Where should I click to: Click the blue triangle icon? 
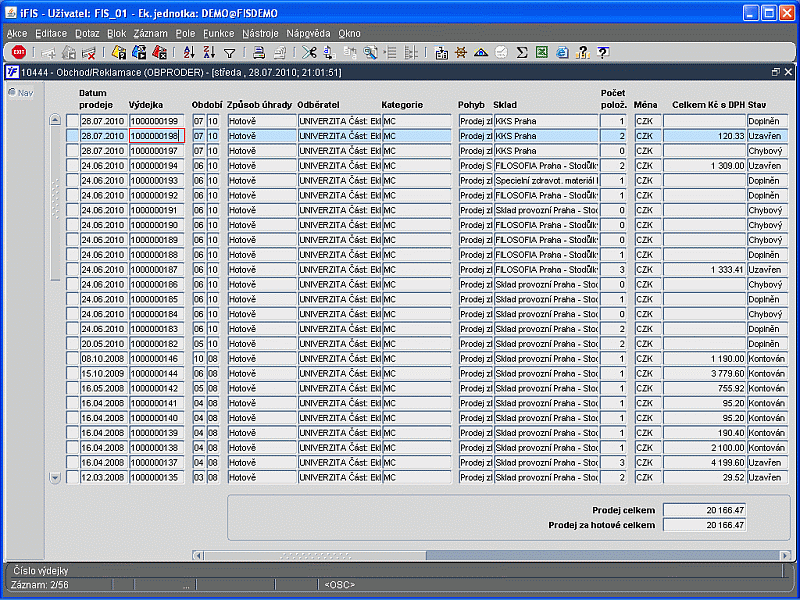pos(481,52)
